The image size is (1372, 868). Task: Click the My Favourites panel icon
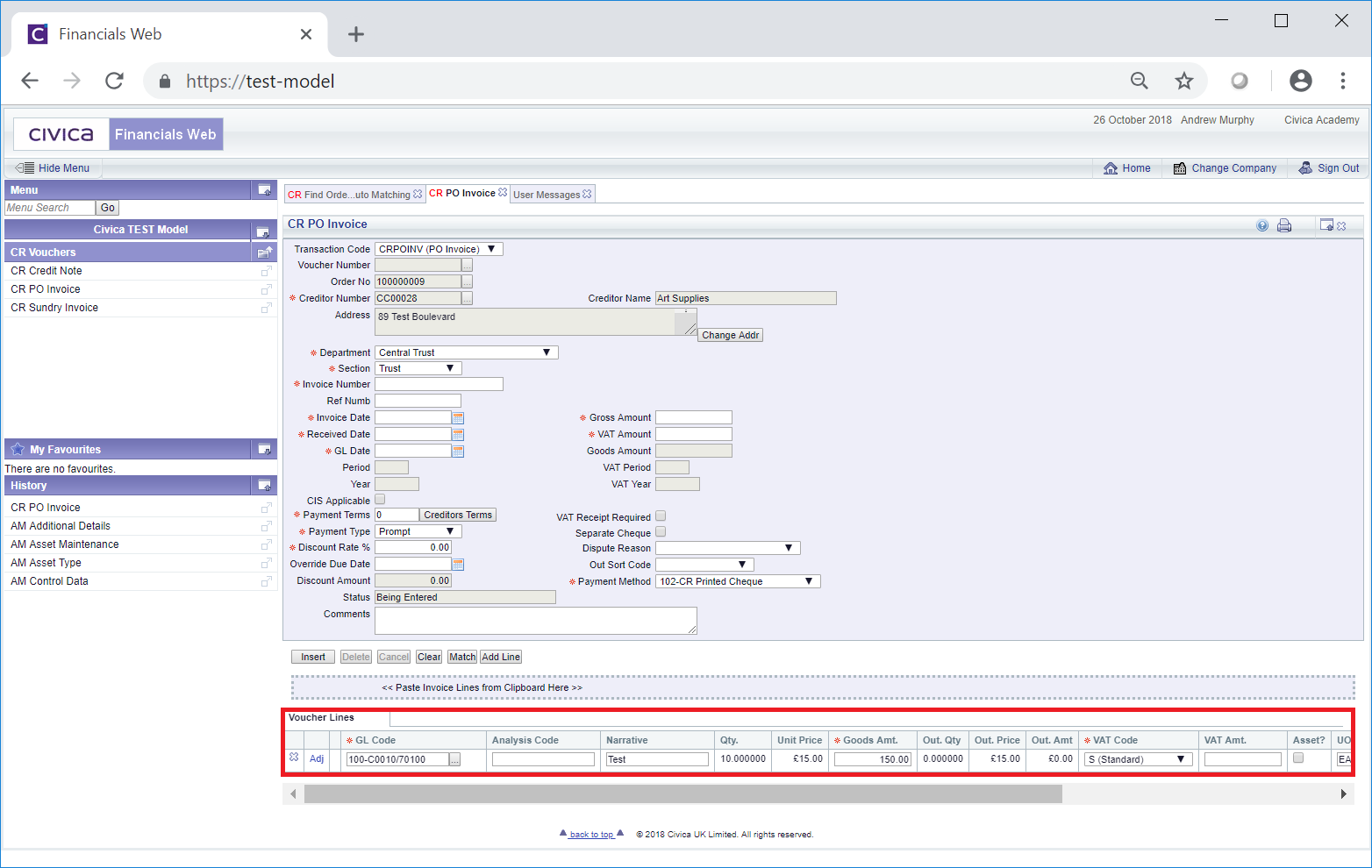[264, 450]
